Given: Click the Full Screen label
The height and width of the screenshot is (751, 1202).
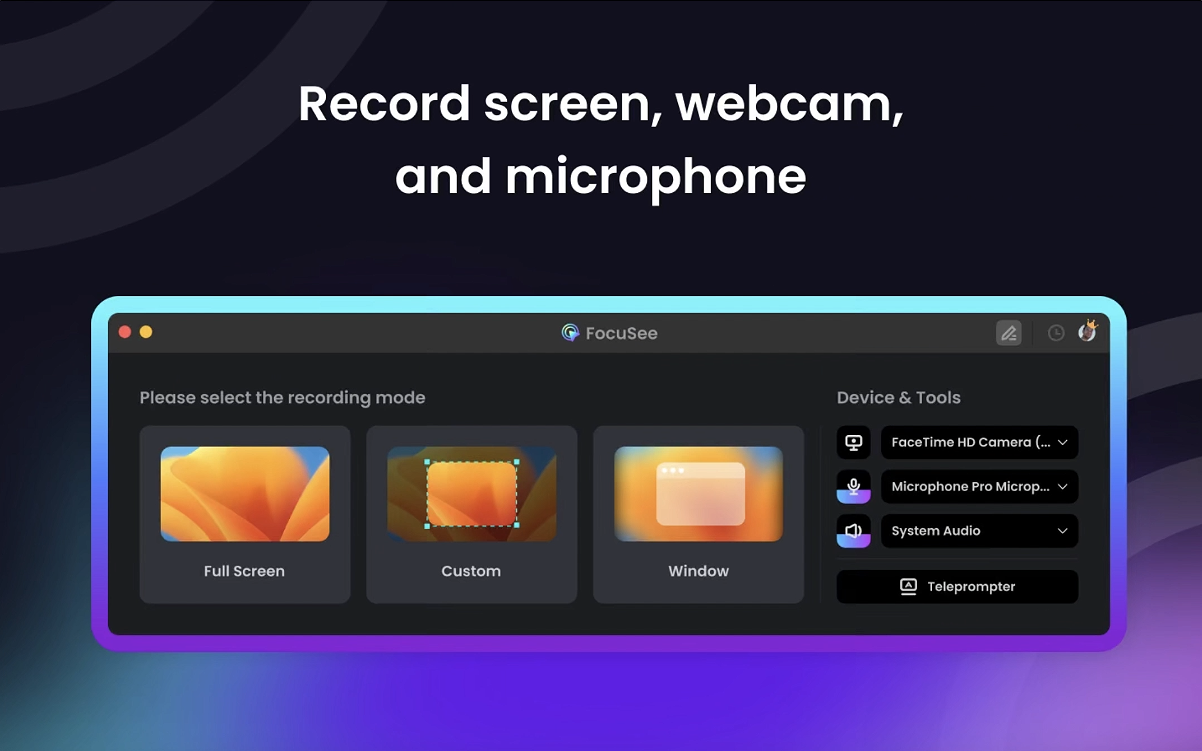Looking at the screenshot, I should pyautogui.click(x=244, y=571).
